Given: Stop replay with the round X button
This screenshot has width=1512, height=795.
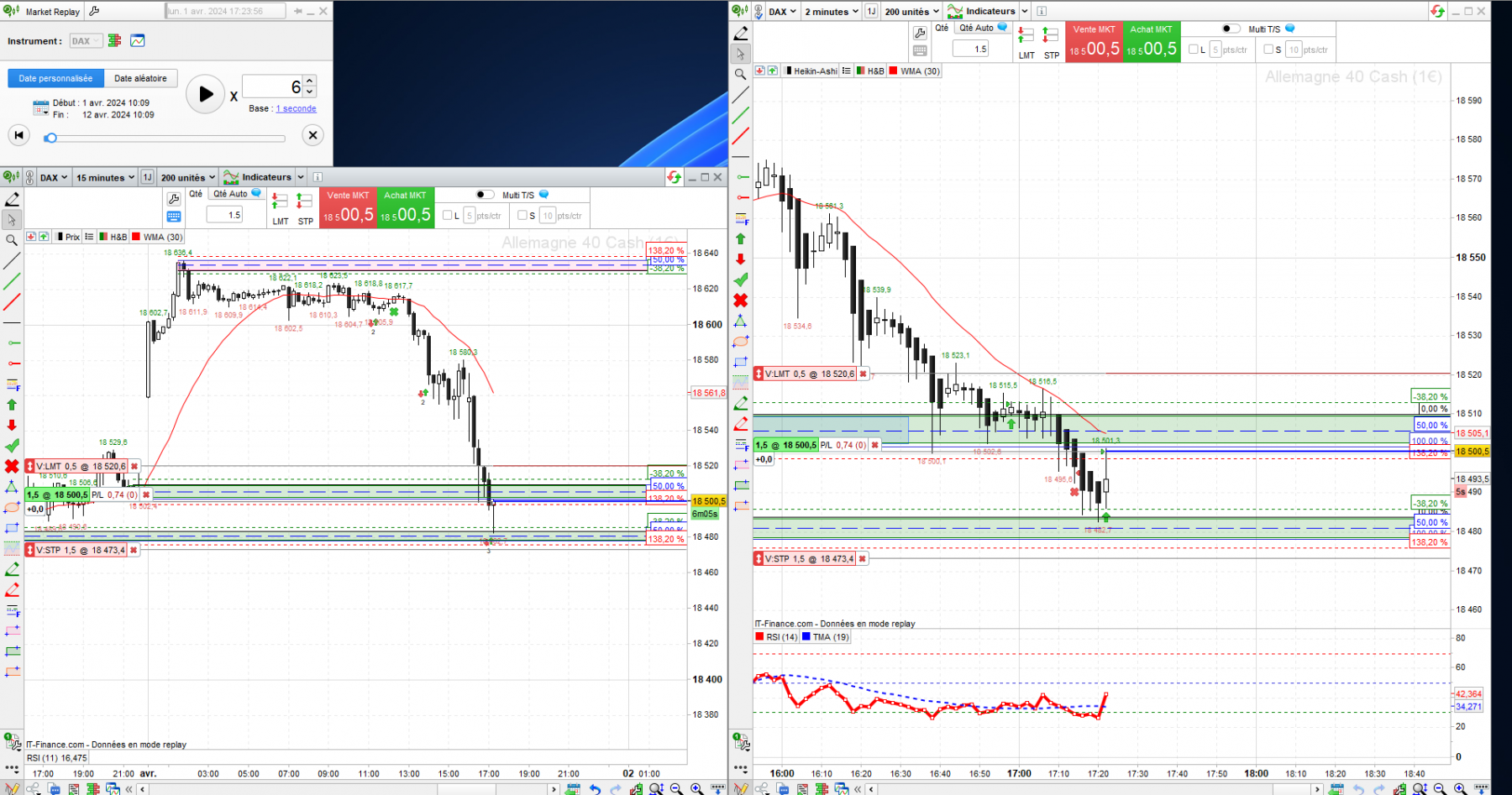Looking at the screenshot, I should pyautogui.click(x=312, y=135).
